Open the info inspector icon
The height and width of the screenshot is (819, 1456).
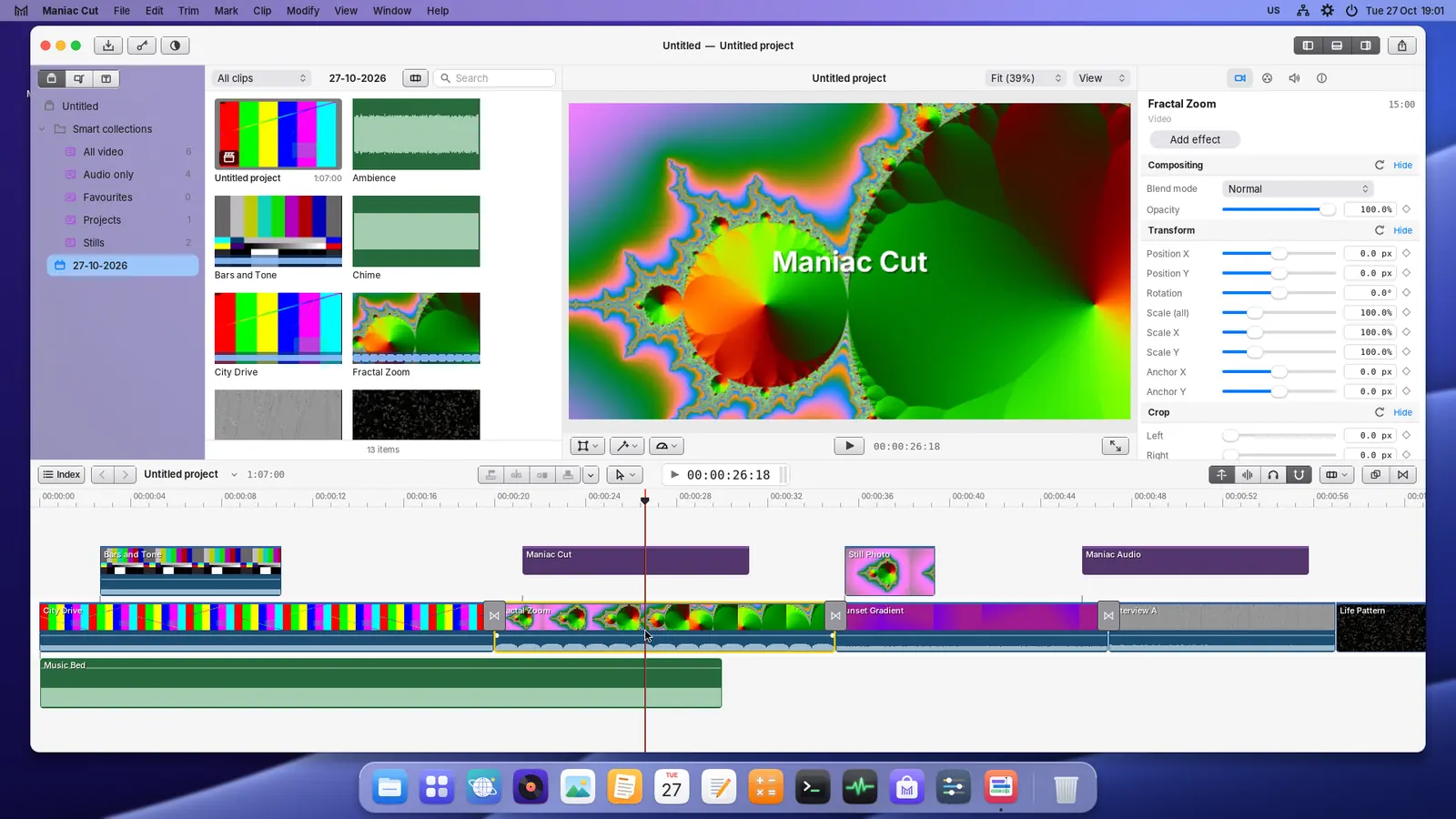coord(1321,78)
